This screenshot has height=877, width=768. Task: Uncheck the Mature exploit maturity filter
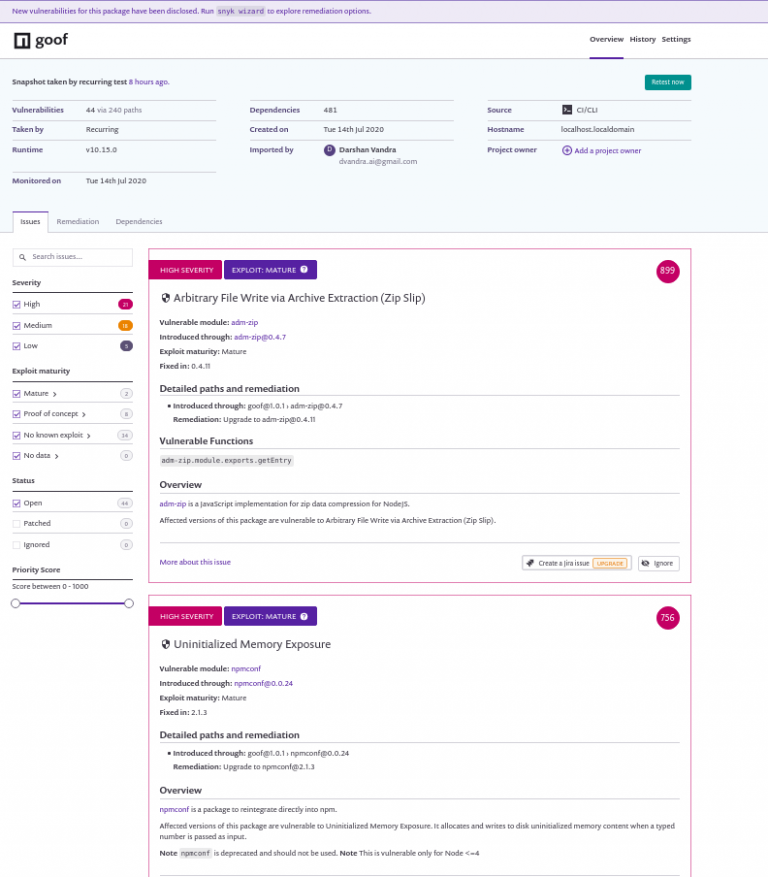coord(15,393)
